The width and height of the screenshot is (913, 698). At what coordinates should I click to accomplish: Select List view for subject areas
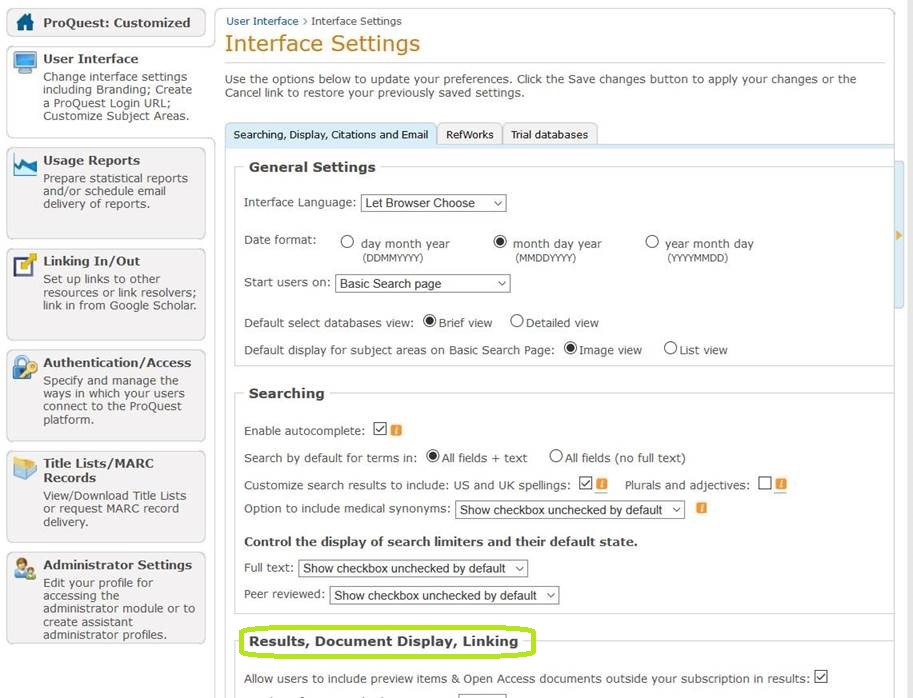coord(670,348)
